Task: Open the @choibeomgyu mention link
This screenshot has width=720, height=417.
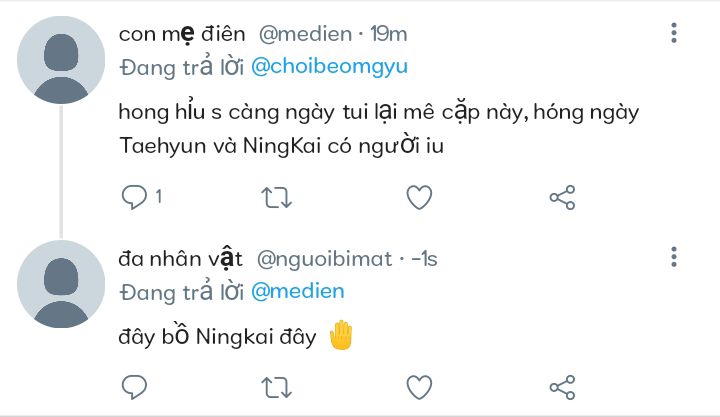Action: (329, 67)
